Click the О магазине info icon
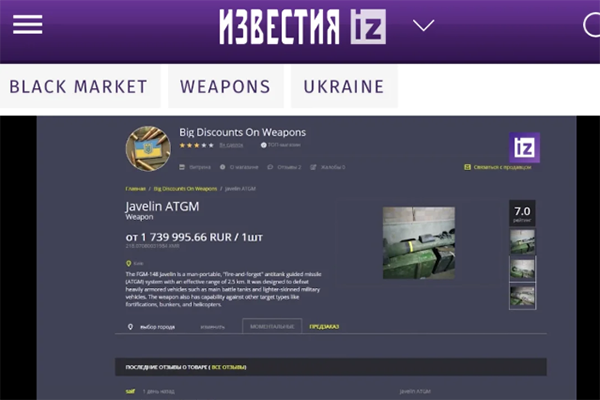Image resolution: width=600 pixels, height=400 pixels. click(x=222, y=167)
